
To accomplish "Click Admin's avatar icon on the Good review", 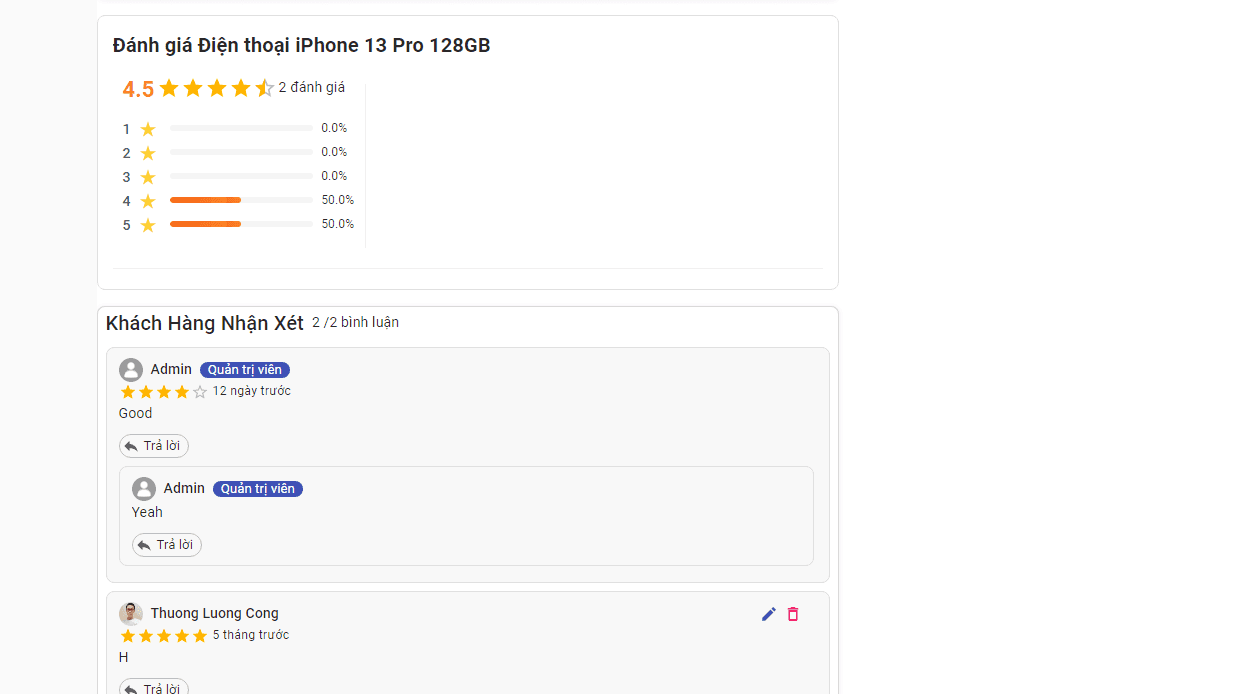I will coord(131,370).
